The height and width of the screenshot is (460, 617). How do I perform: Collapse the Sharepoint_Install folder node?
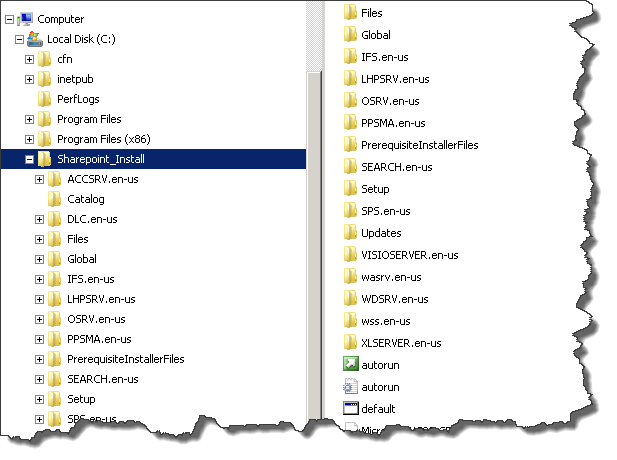click(30, 159)
